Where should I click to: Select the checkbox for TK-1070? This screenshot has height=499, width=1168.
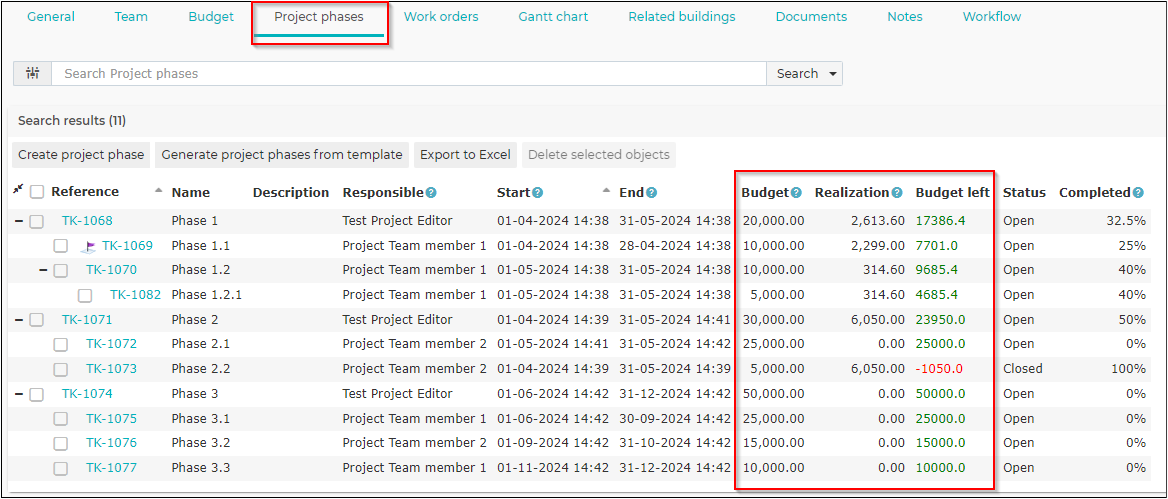point(60,270)
